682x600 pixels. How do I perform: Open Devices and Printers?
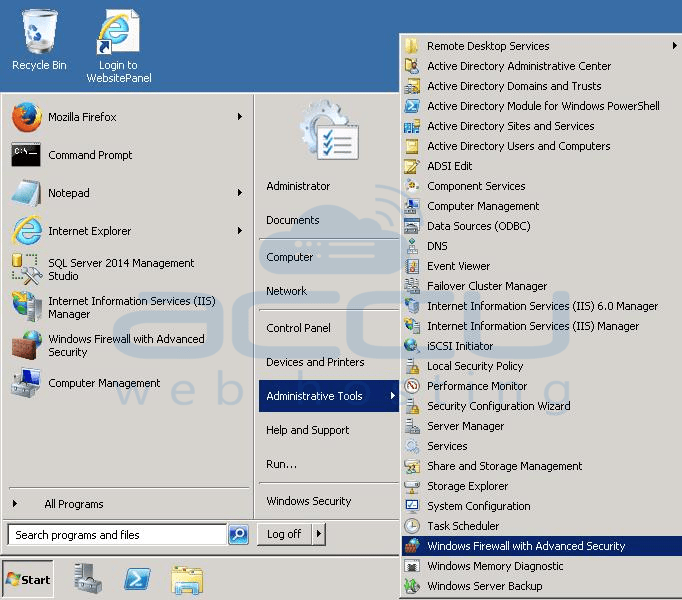click(315, 362)
